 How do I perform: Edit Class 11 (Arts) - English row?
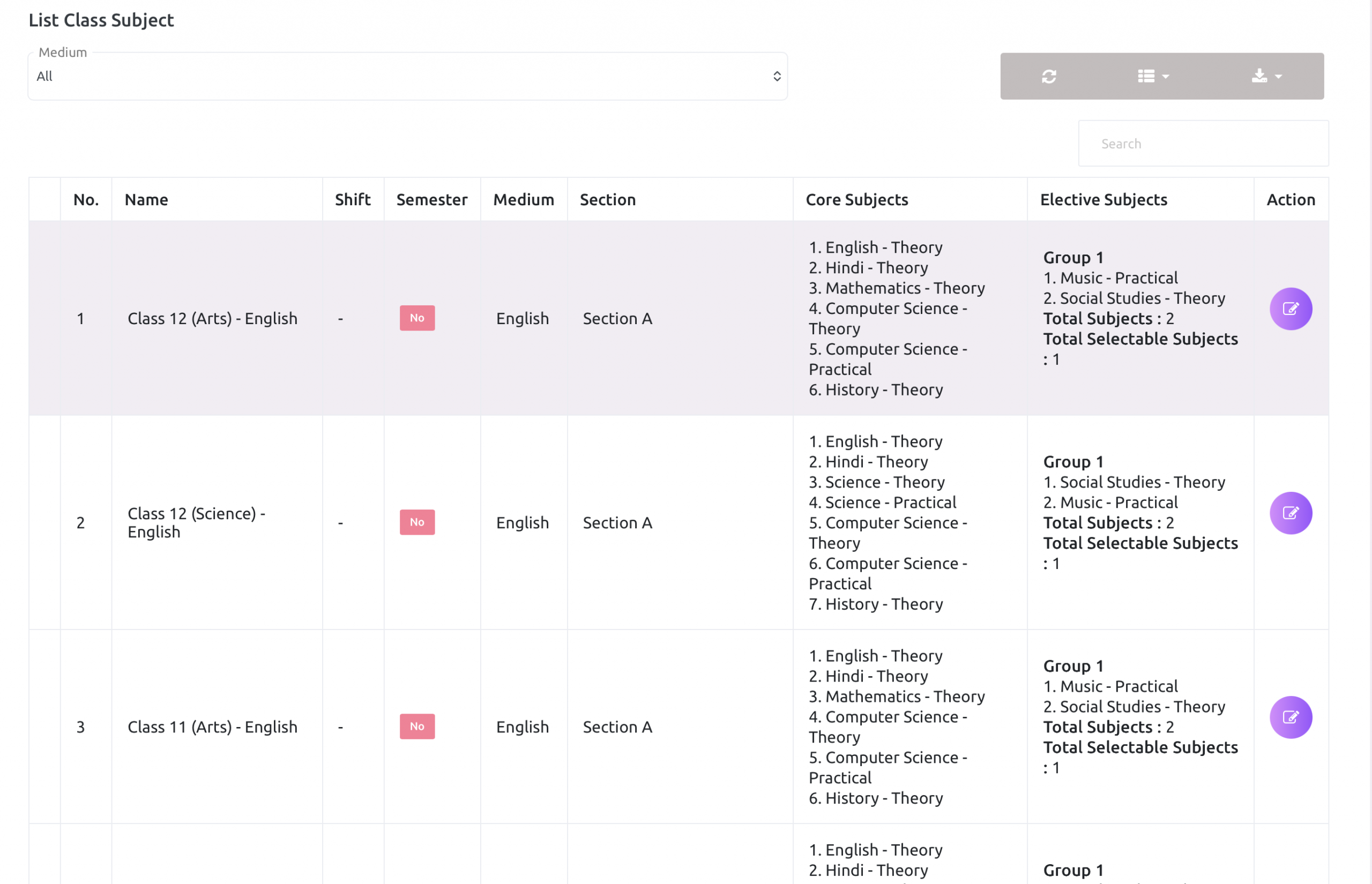point(1290,717)
